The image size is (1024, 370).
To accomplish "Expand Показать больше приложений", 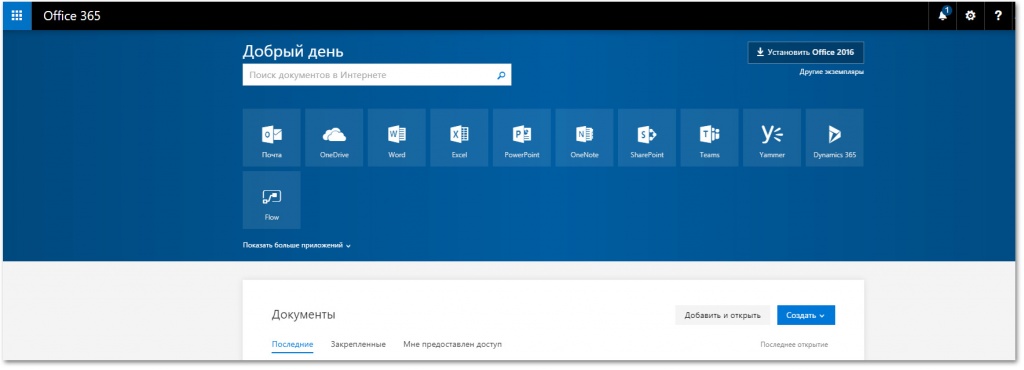I will (297, 245).
